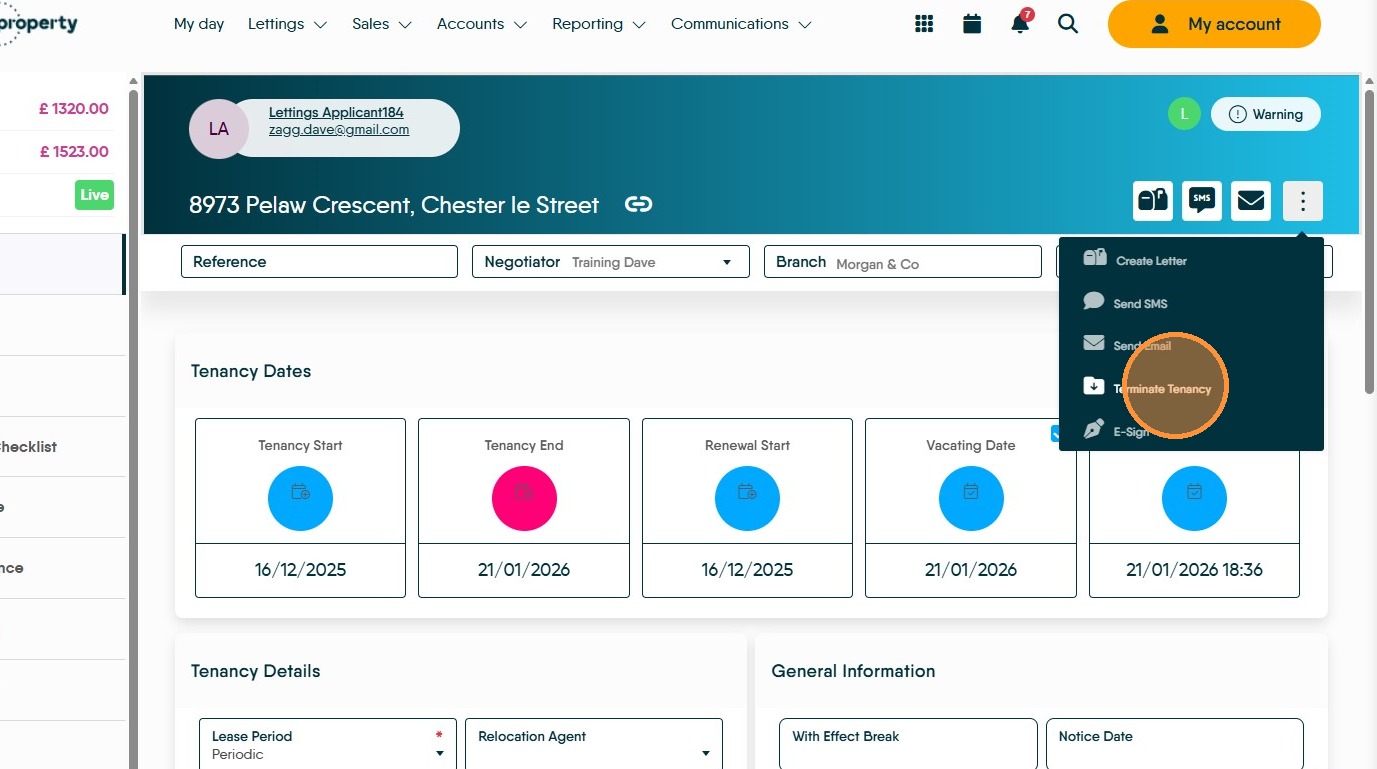Viewport: 1377px width, 769px height.
Task: Click the email envelope icon button
Action: click(x=1251, y=201)
